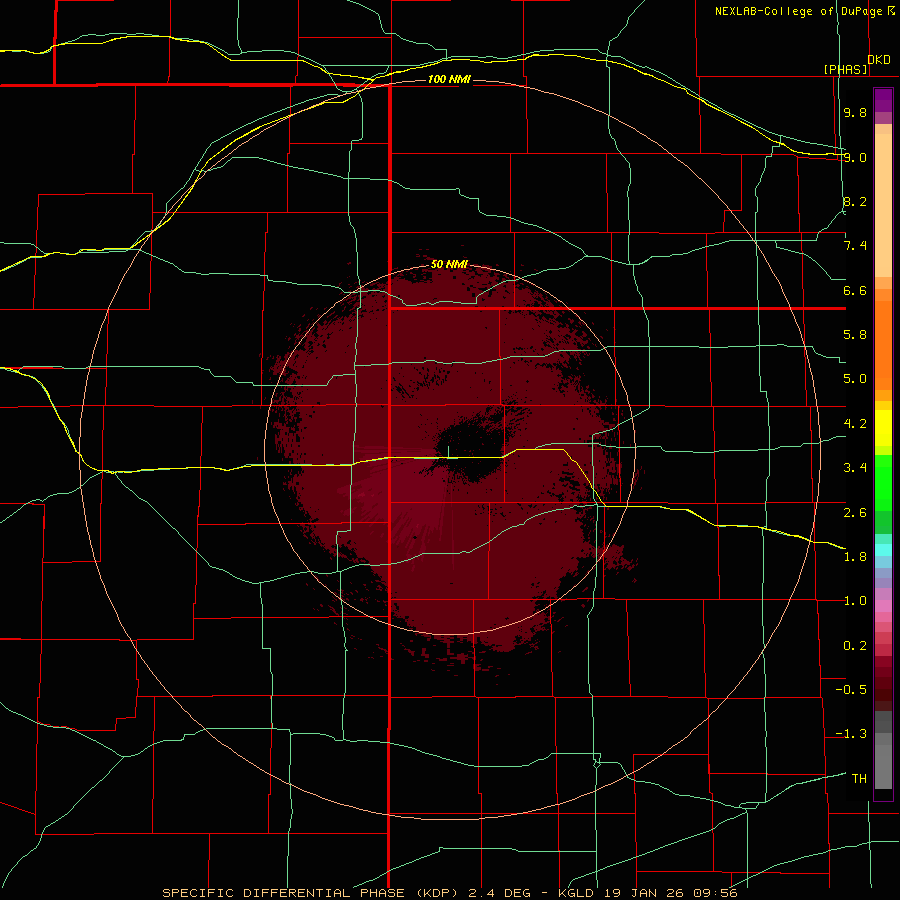Viewport: 900px width, 900px height.
Task: Select the 2.6 scale value
Action: [x=855, y=513]
